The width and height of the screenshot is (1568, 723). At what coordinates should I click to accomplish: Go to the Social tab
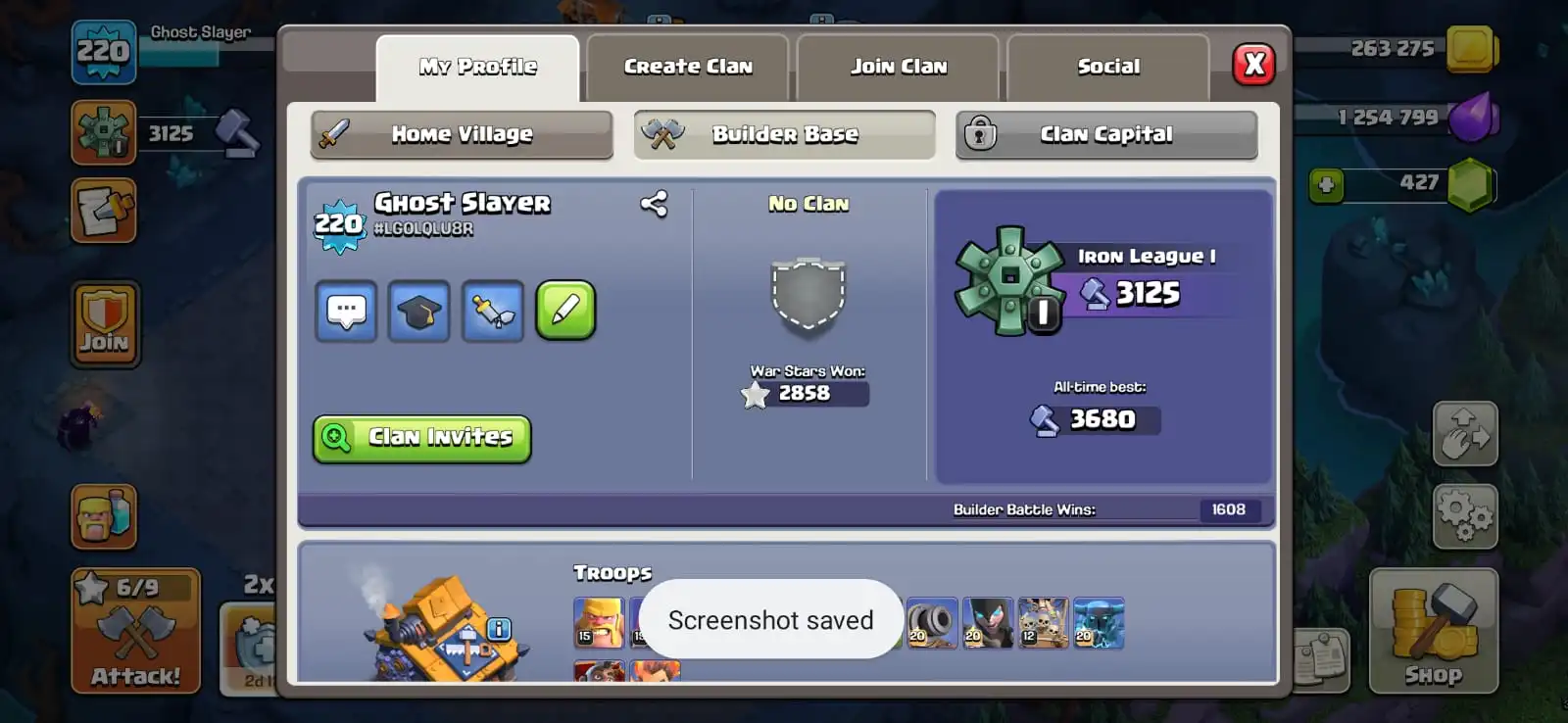click(x=1108, y=67)
